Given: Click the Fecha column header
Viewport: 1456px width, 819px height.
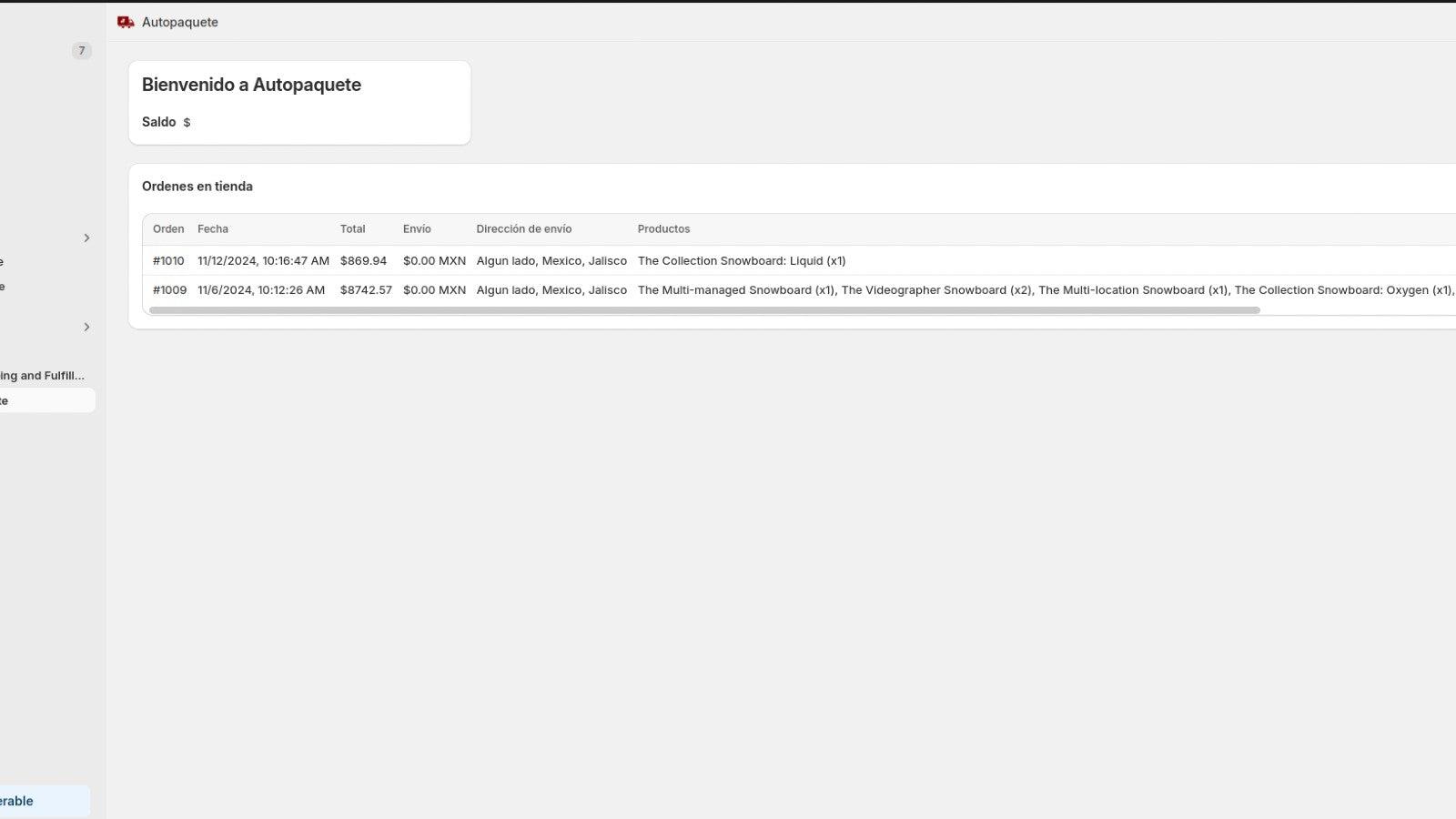Looking at the screenshot, I should [x=213, y=229].
